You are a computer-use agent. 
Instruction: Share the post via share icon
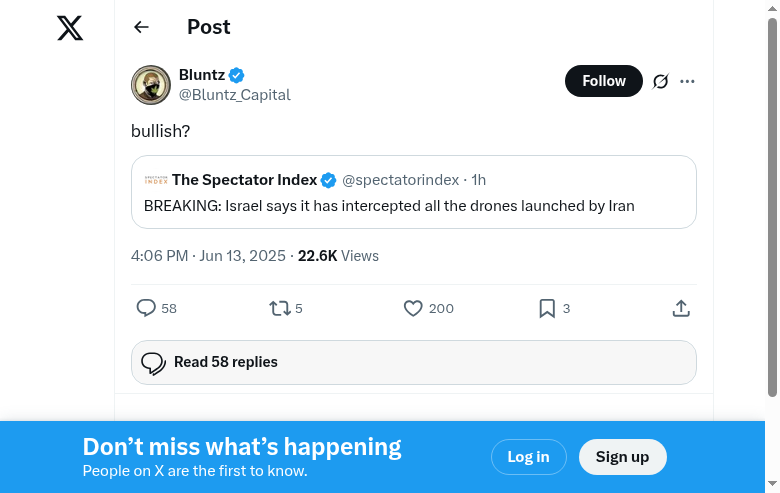coord(681,308)
